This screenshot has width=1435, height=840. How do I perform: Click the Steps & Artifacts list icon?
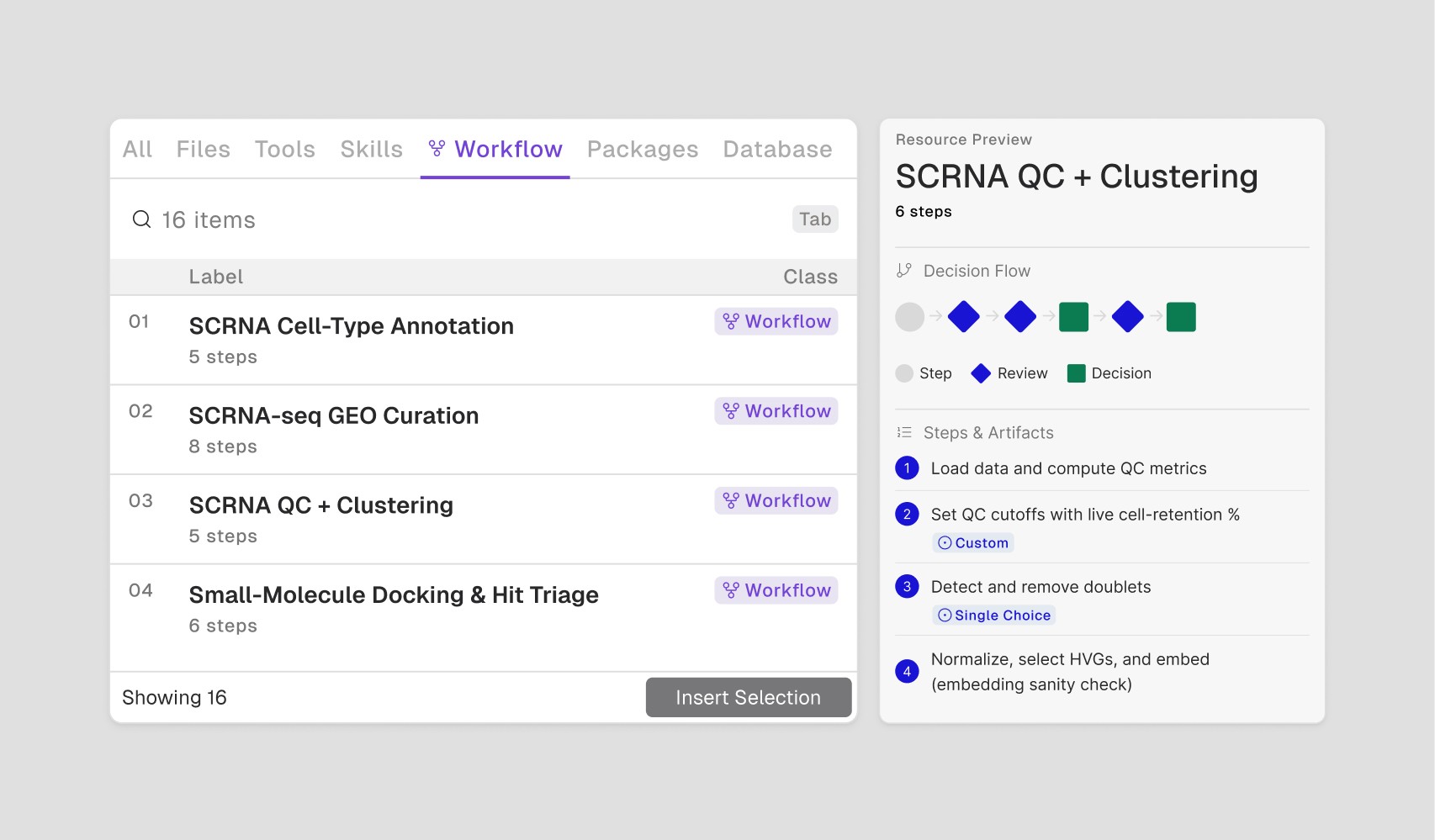(904, 432)
